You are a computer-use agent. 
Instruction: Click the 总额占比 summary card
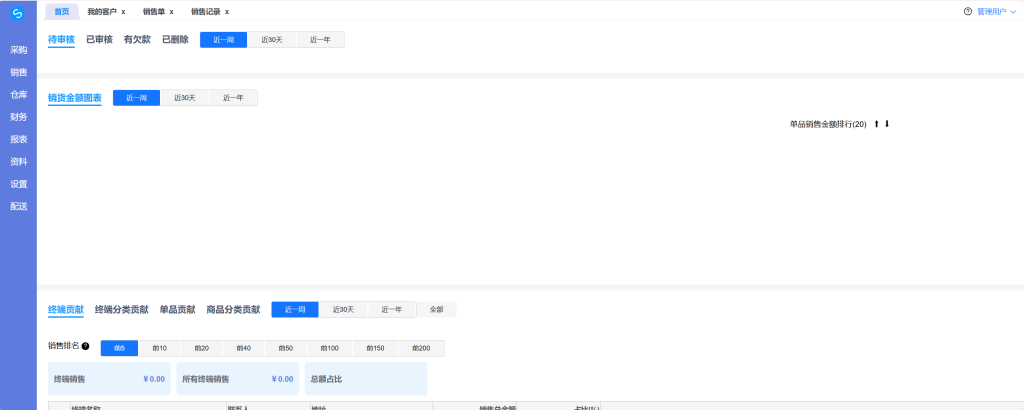(x=366, y=379)
